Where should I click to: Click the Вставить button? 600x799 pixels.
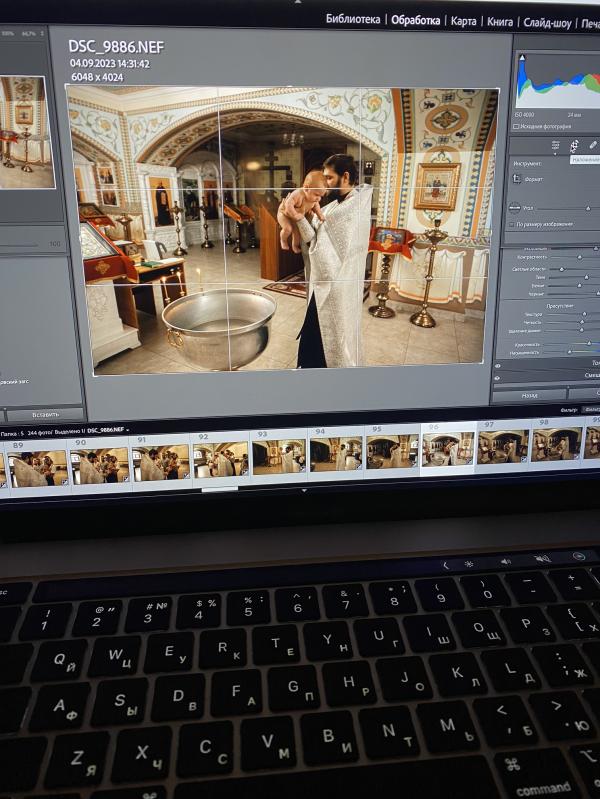tap(45, 415)
